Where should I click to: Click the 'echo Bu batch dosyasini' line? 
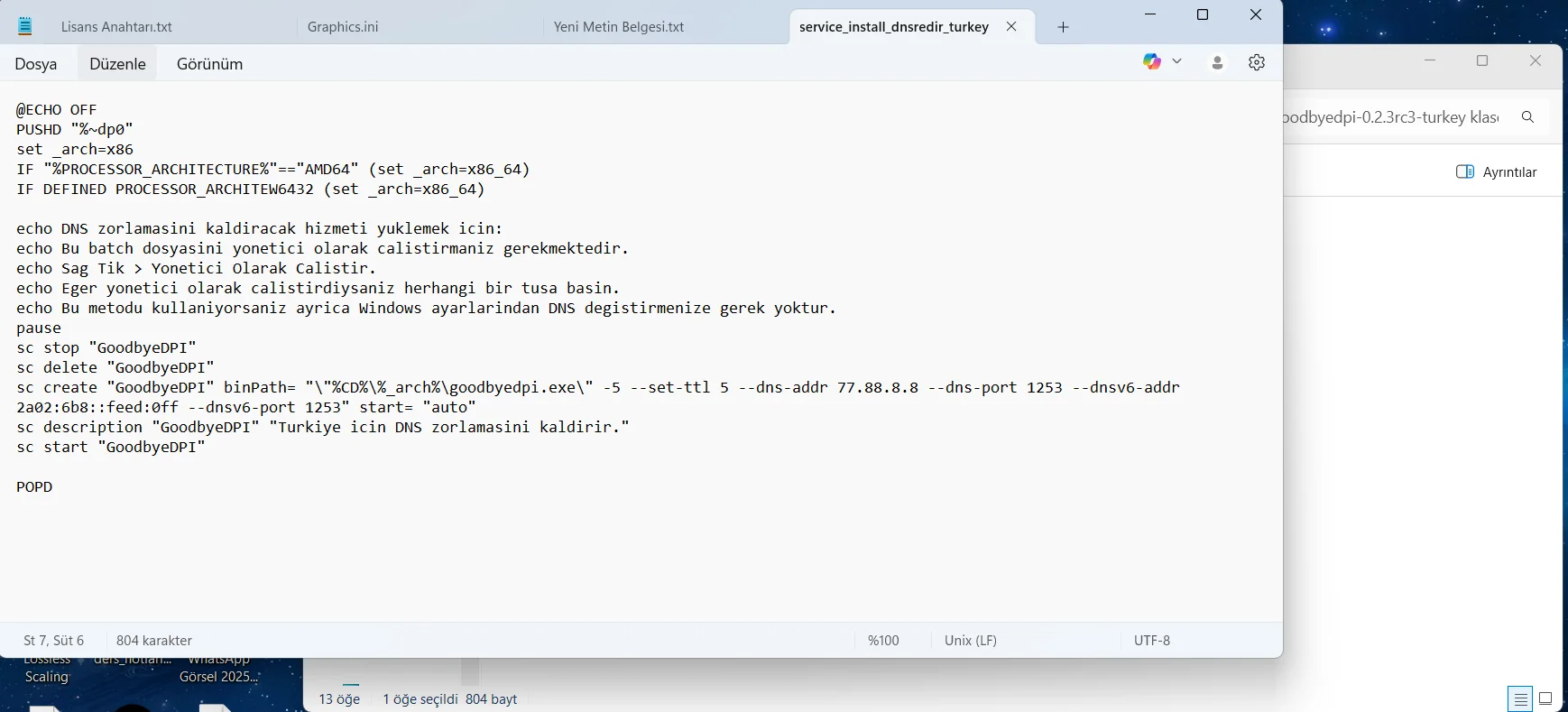point(323,249)
